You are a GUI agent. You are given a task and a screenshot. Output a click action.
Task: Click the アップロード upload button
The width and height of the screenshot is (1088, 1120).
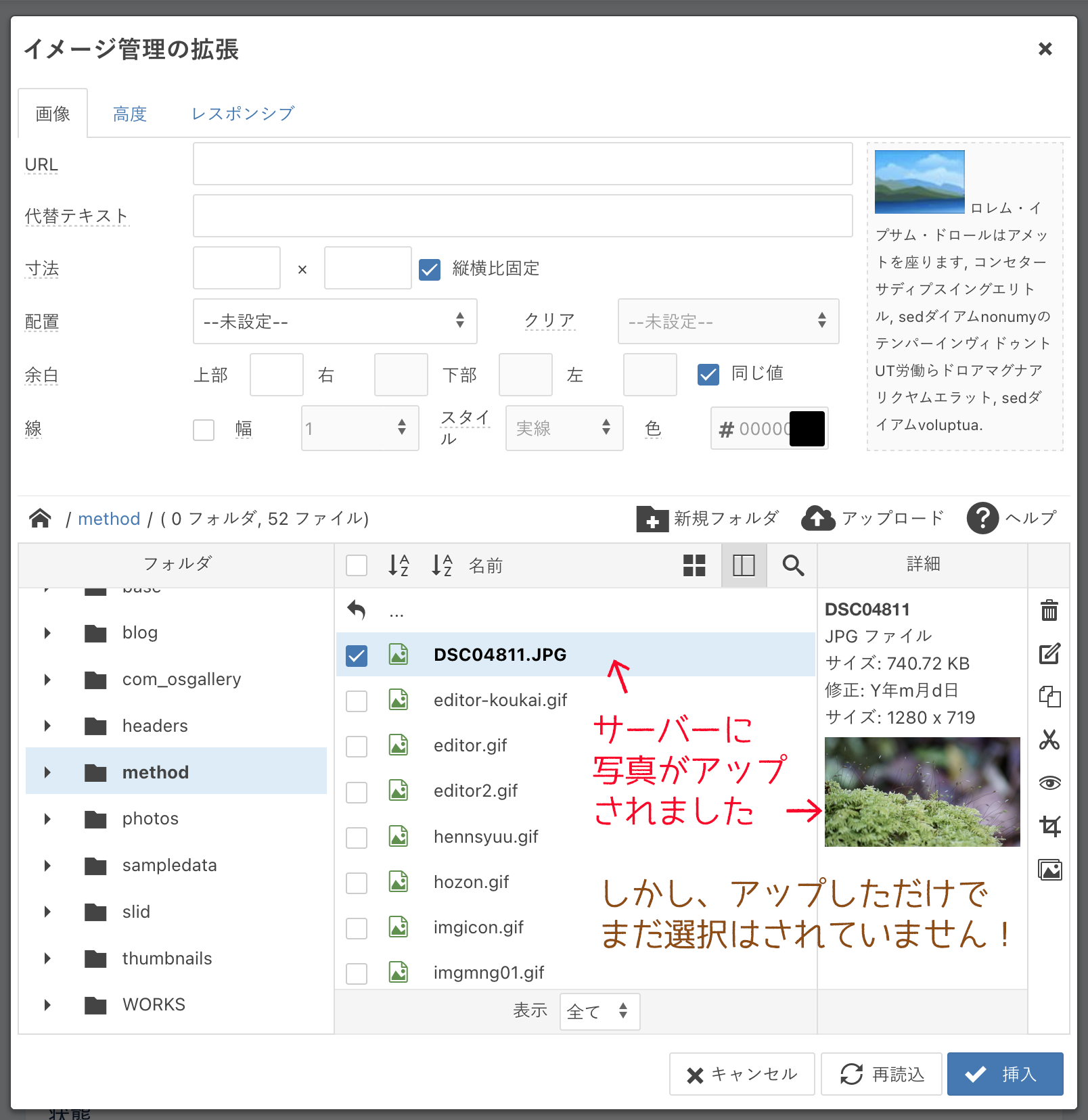coord(874,519)
